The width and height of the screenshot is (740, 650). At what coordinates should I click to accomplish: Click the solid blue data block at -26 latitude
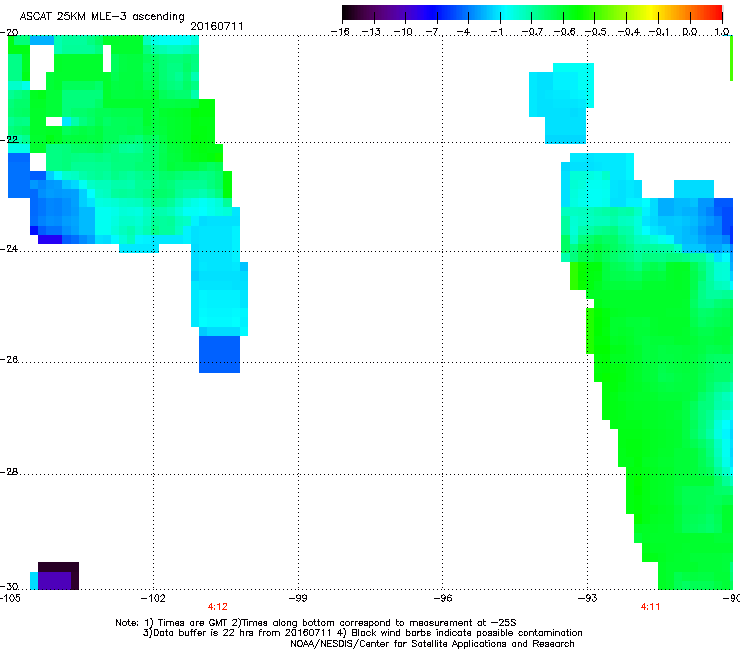point(219,354)
